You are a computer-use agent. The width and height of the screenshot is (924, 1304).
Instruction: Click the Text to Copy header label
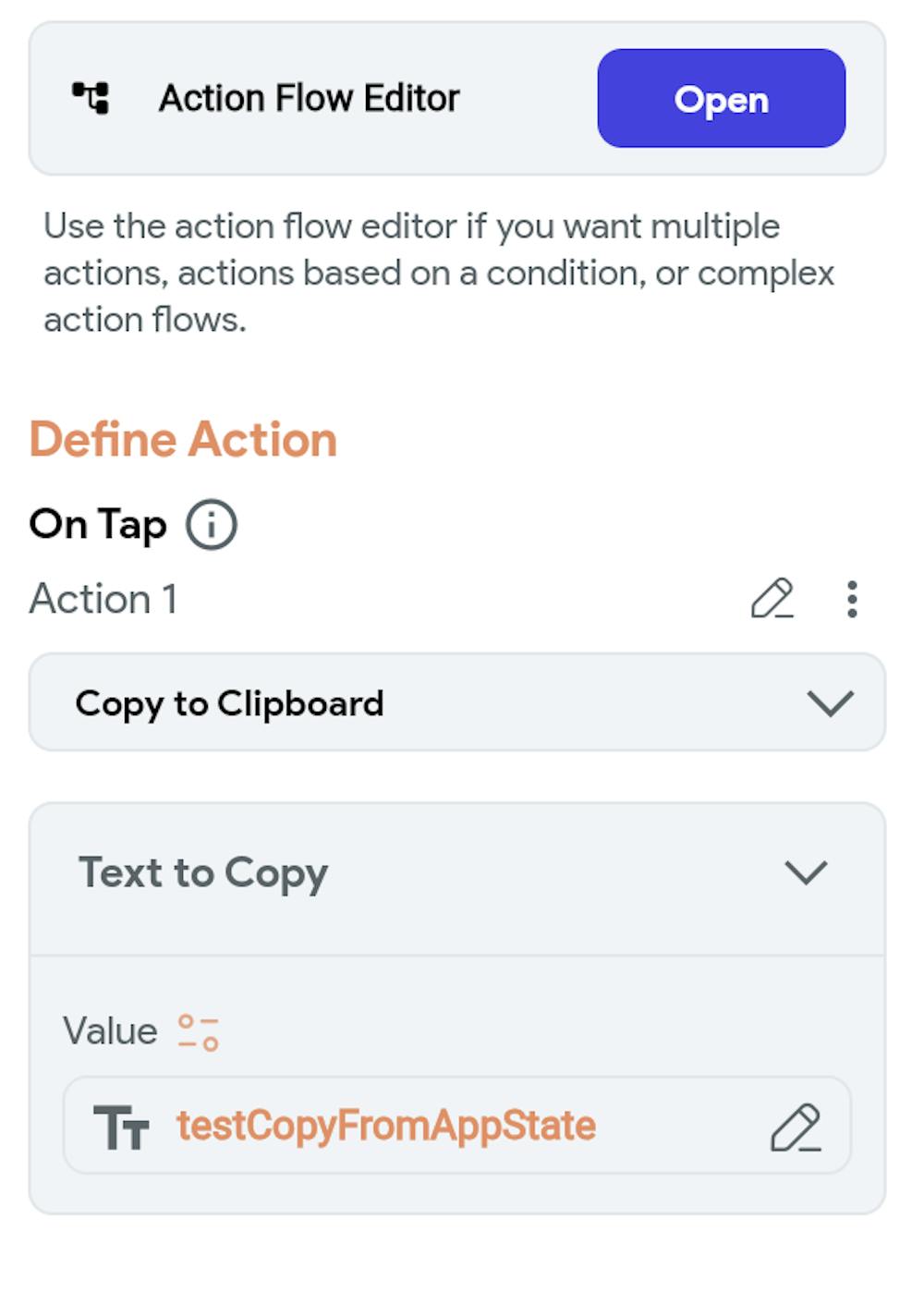(203, 872)
